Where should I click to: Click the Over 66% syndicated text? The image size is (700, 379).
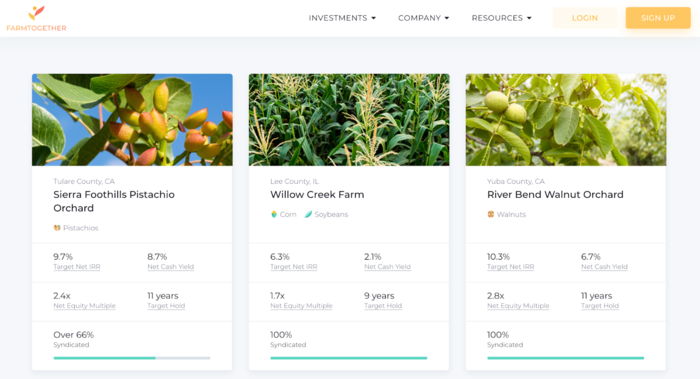[x=73, y=335]
